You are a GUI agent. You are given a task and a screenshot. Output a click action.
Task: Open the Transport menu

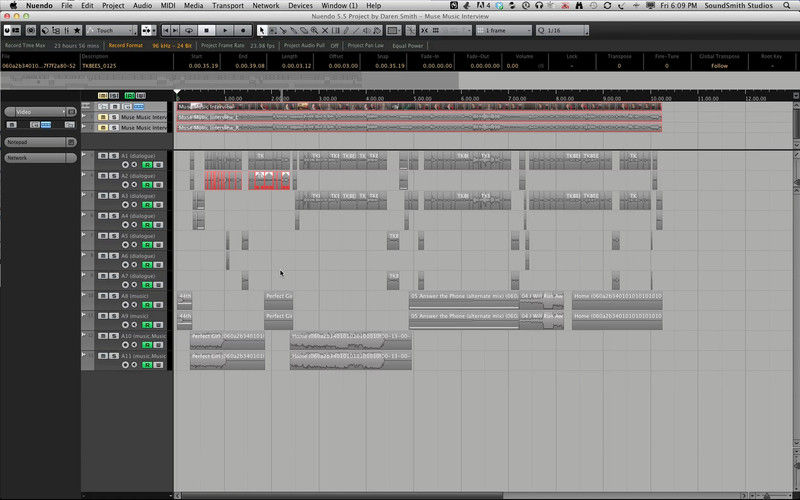[x=228, y=6]
